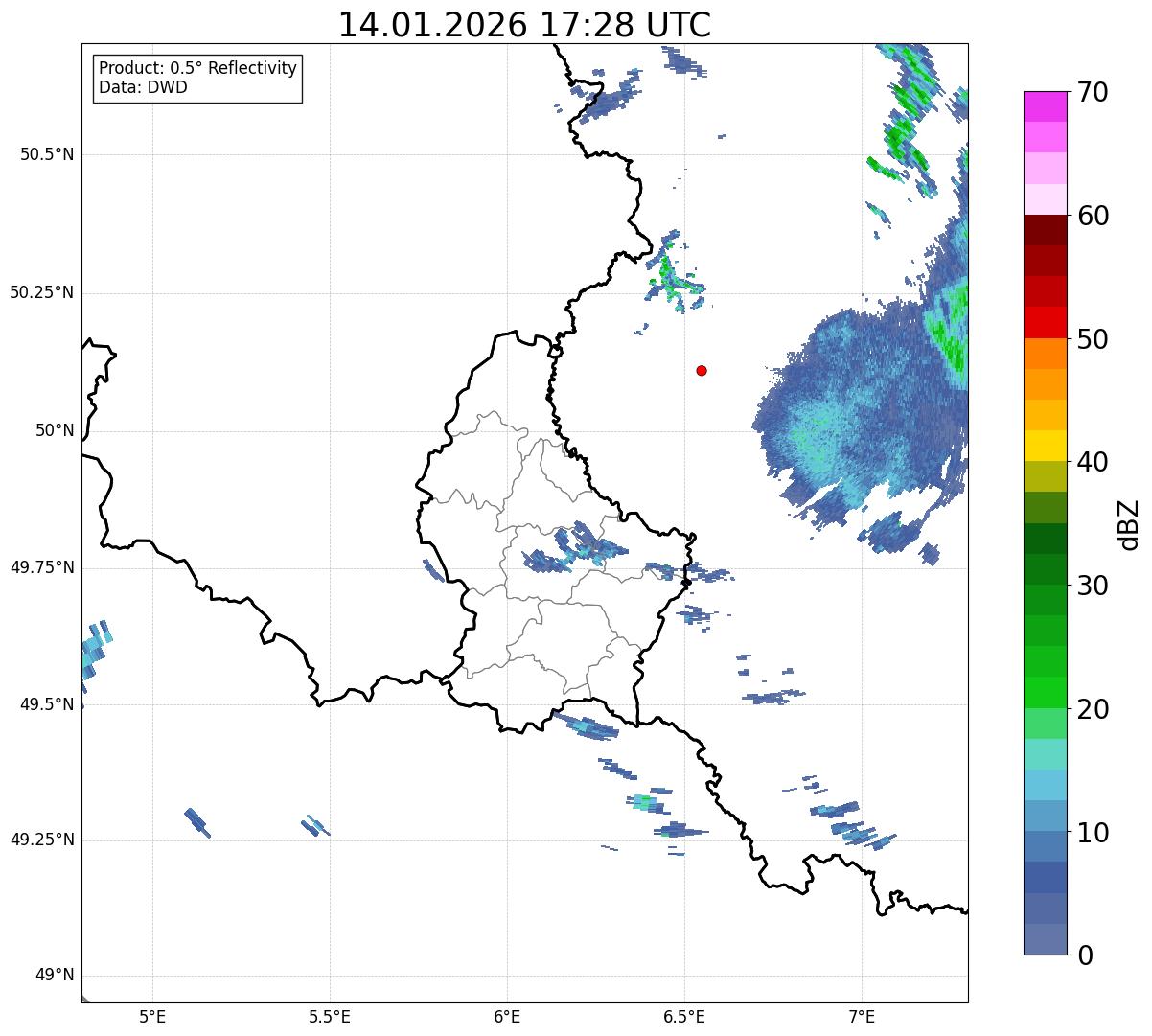Click the Product: 0.5° Reflectivity label
Viewport: 1152px width, 1036px height.
click(197, 69)
